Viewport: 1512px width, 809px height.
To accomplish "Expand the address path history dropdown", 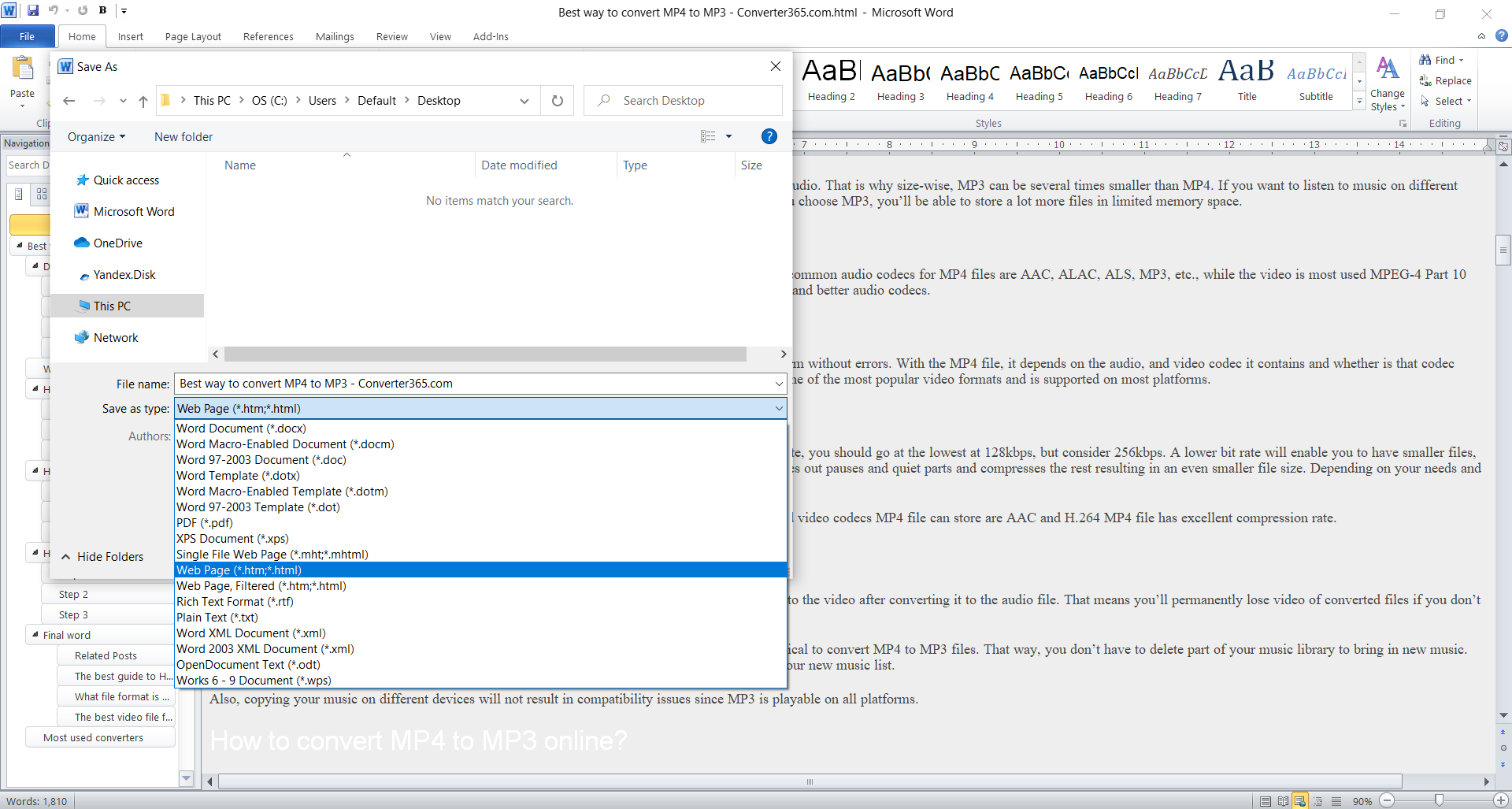I will pos(524,101).
